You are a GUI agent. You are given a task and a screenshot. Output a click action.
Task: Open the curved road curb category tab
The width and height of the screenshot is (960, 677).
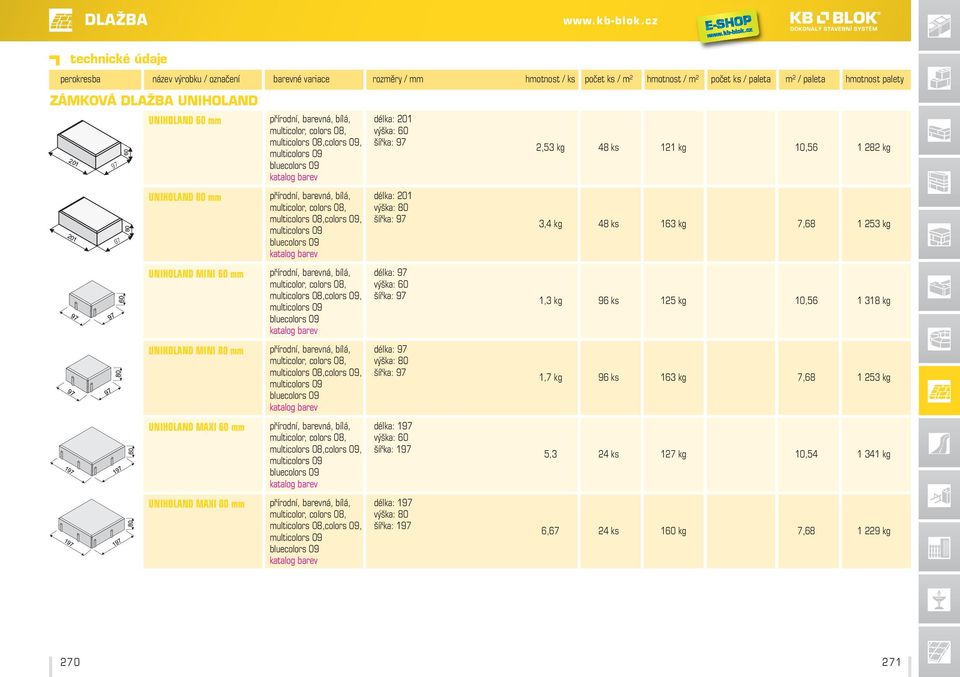coord(939,443)
